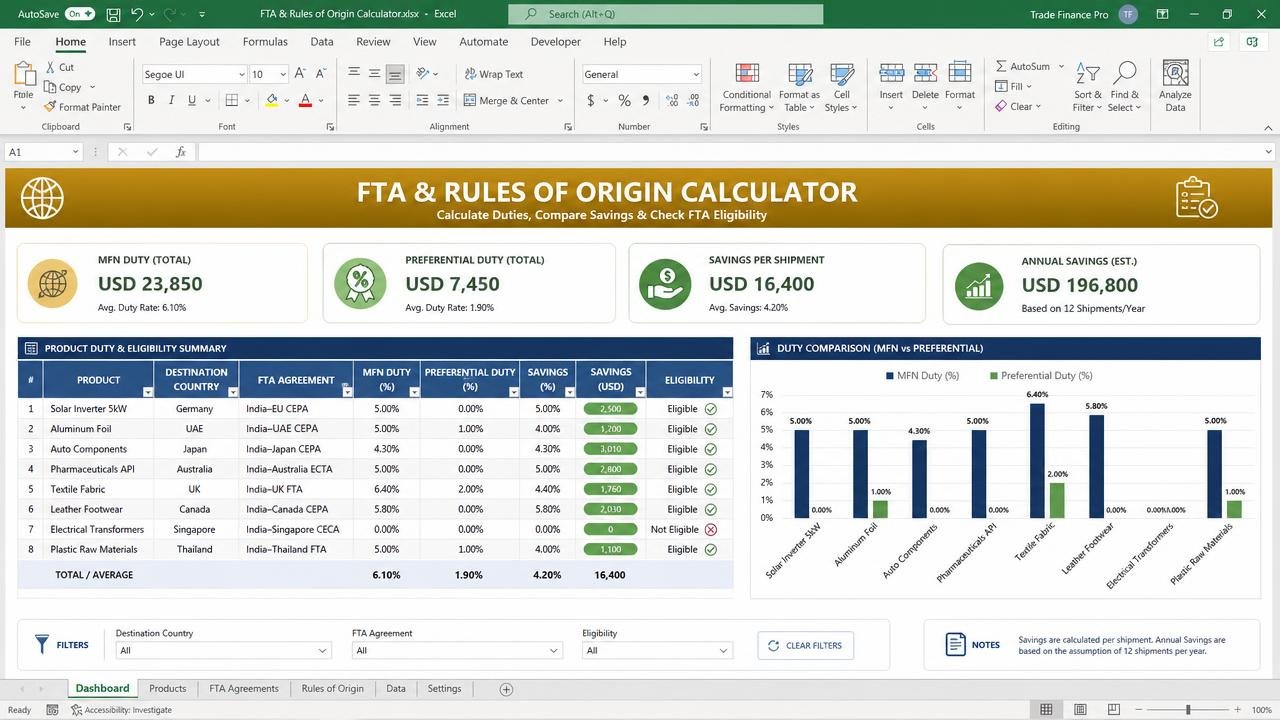Toggle middle vertical alignment
Viewport: 1280px width, 720px height.
[x=374, y=74]
